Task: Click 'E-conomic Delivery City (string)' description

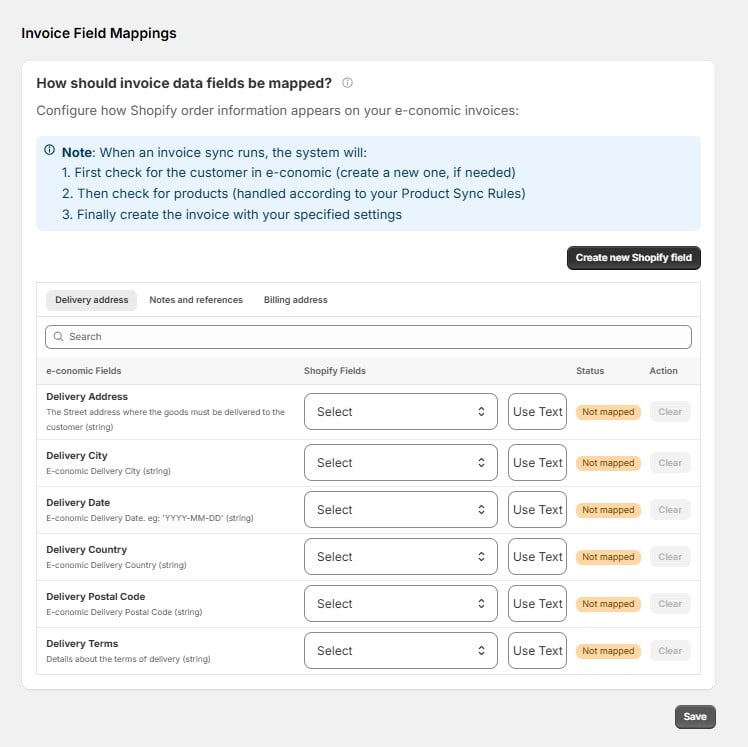Action: (x=108, y=471)
